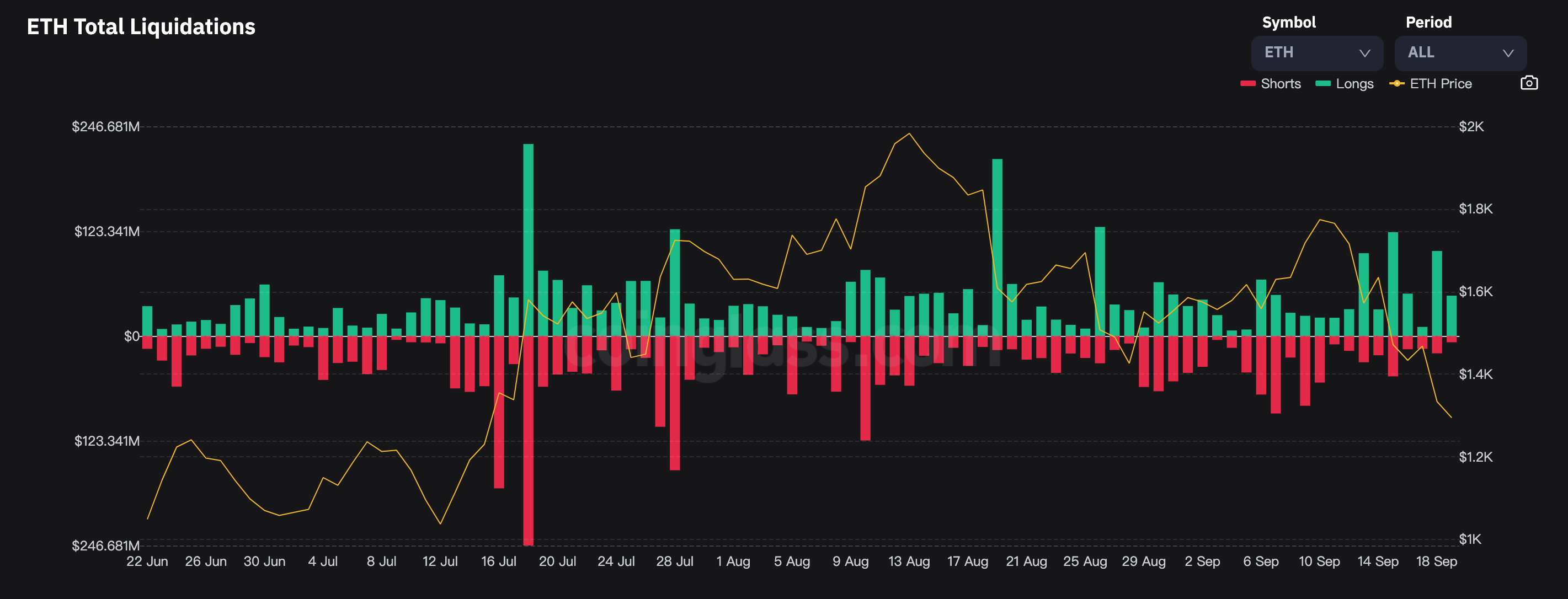Click the camera screenshot icon
The height and width of the screenshot is (599, 1568).
(1528, 83)
